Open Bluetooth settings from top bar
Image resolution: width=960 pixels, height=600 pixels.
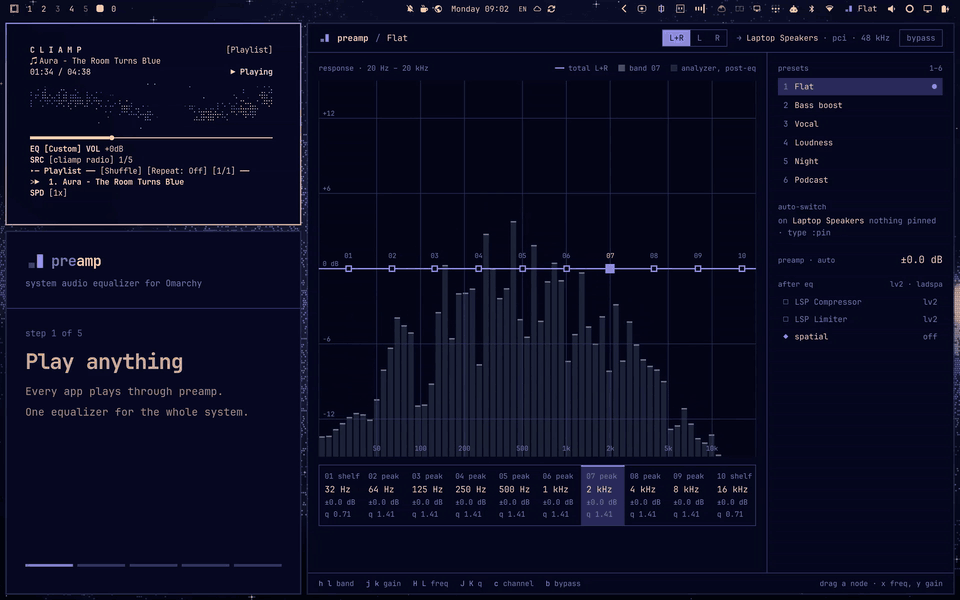[x=812, y=9]
